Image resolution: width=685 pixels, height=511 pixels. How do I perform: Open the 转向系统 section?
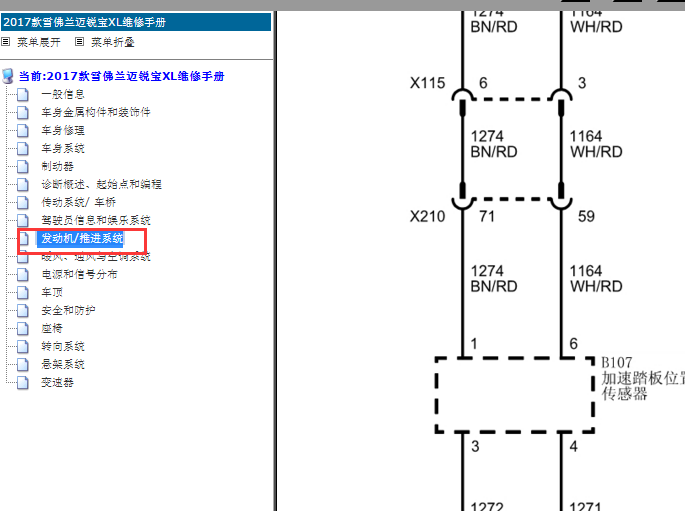pyautogui.click(x=63, y=346)
